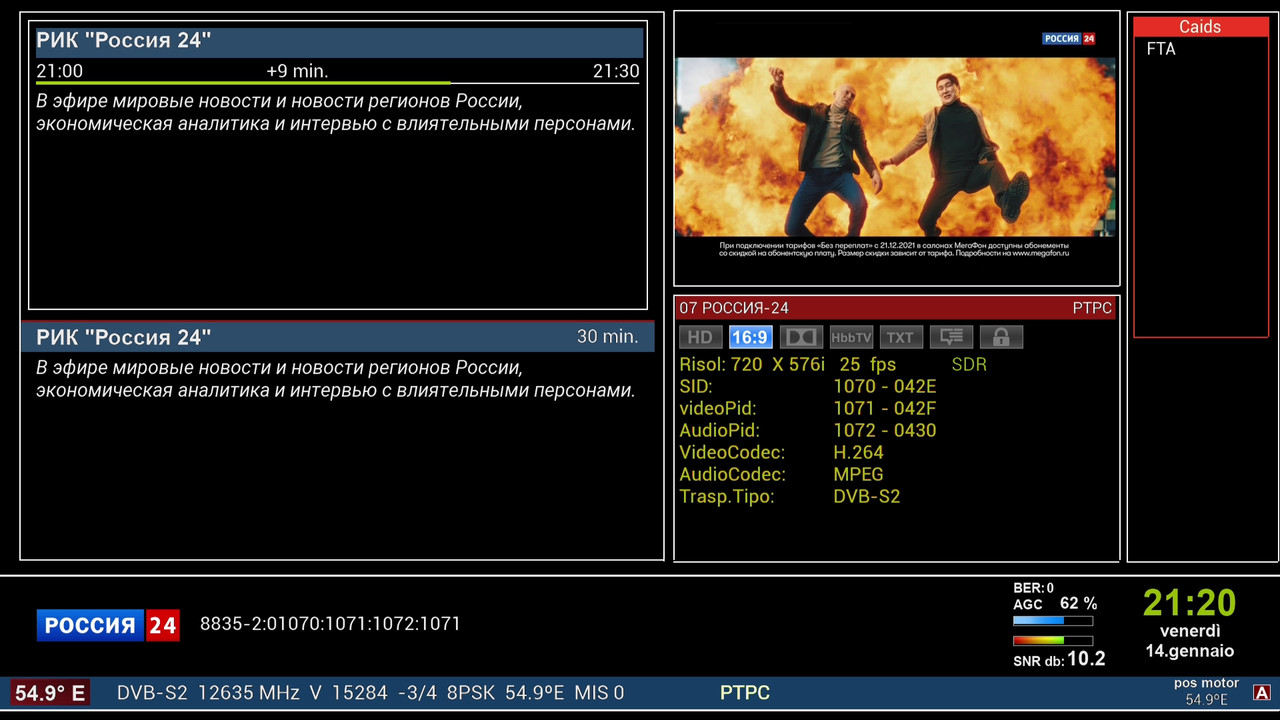Click AudioPid value 1072 - 0430
Viewport: 1280px width, 720px height.
(885, 431)
